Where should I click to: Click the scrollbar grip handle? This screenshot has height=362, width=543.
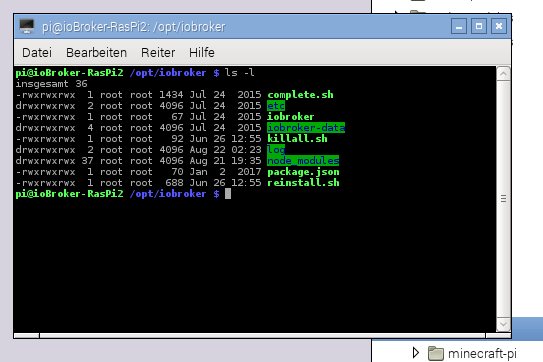tap(503, 198)
